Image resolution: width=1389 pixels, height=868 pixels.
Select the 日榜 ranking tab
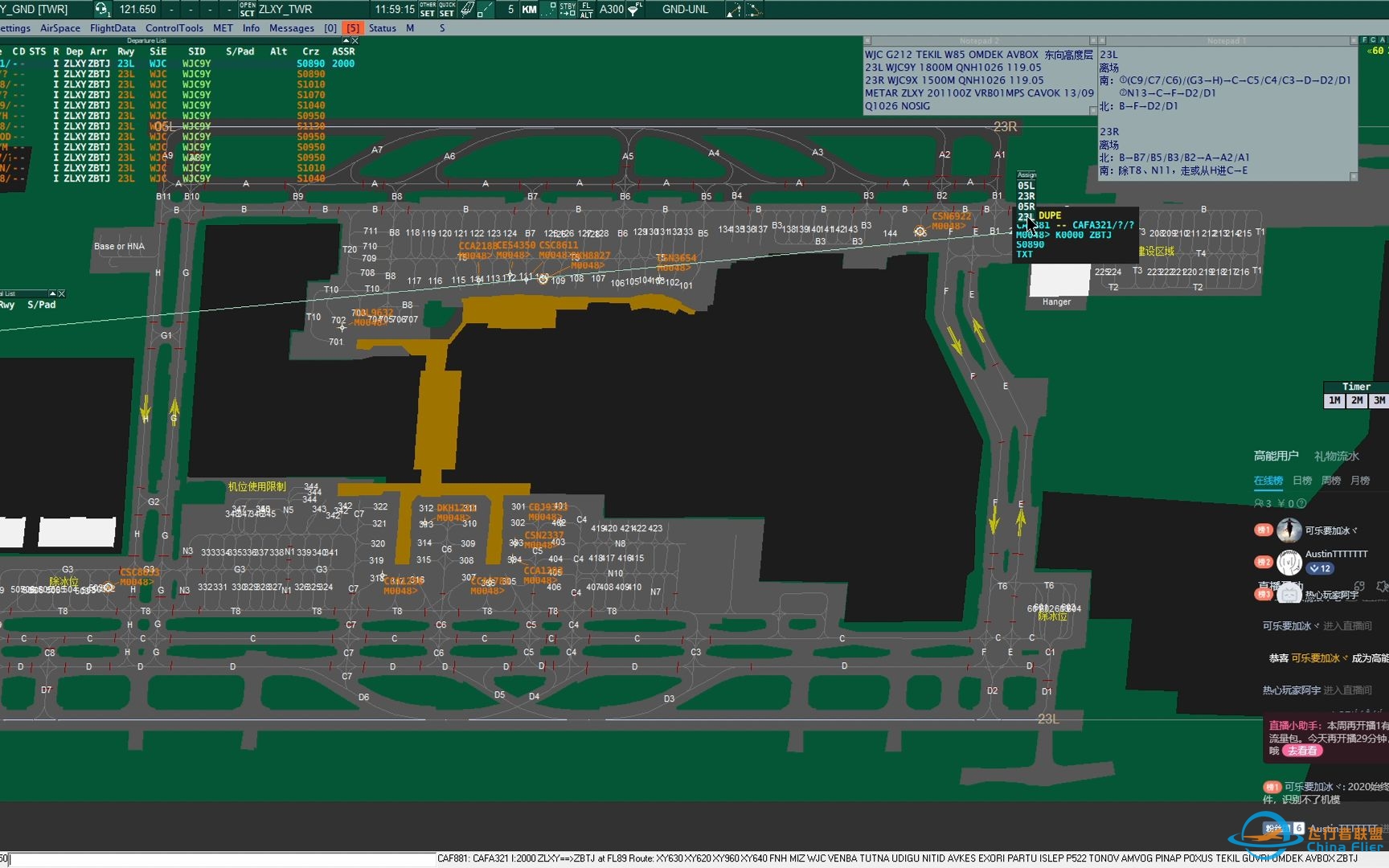[x=1302, y=481]
